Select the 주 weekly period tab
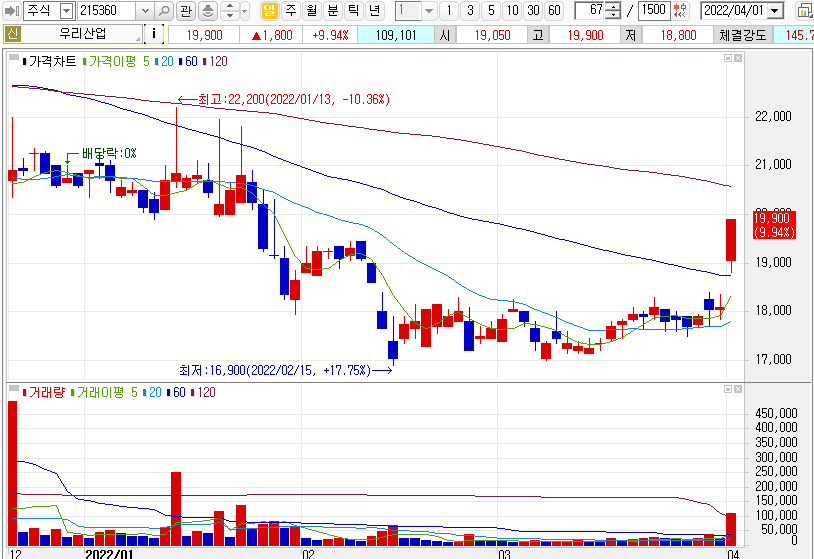Image resolution: width=814 pixels, height=559 pixels. 291,10
